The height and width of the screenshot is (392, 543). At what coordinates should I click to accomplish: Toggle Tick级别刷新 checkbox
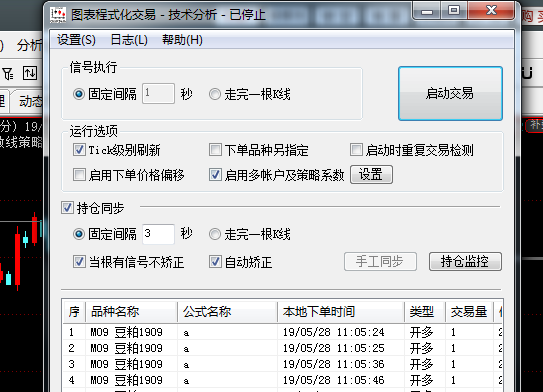[79, 150]
